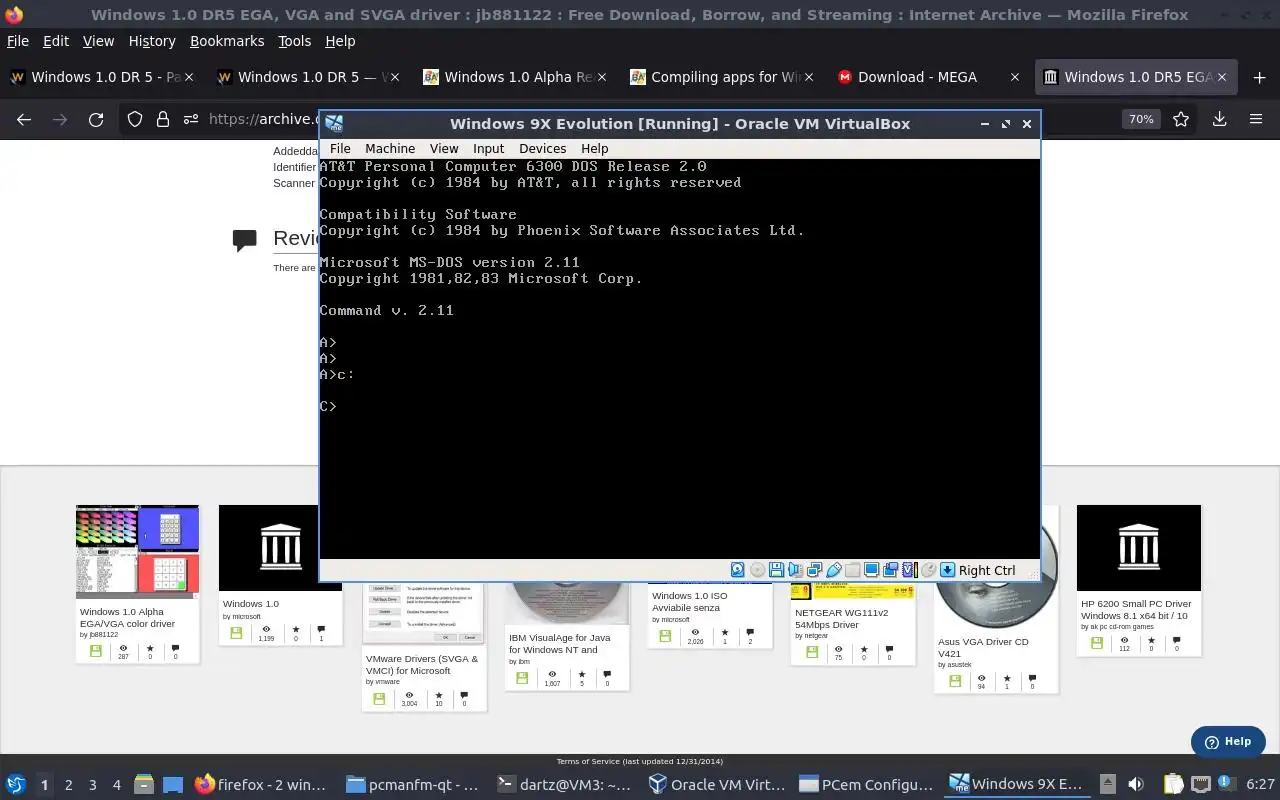
Task: Click the VirtualBox CPU execution cap indicator
Action: click(909, 570)
